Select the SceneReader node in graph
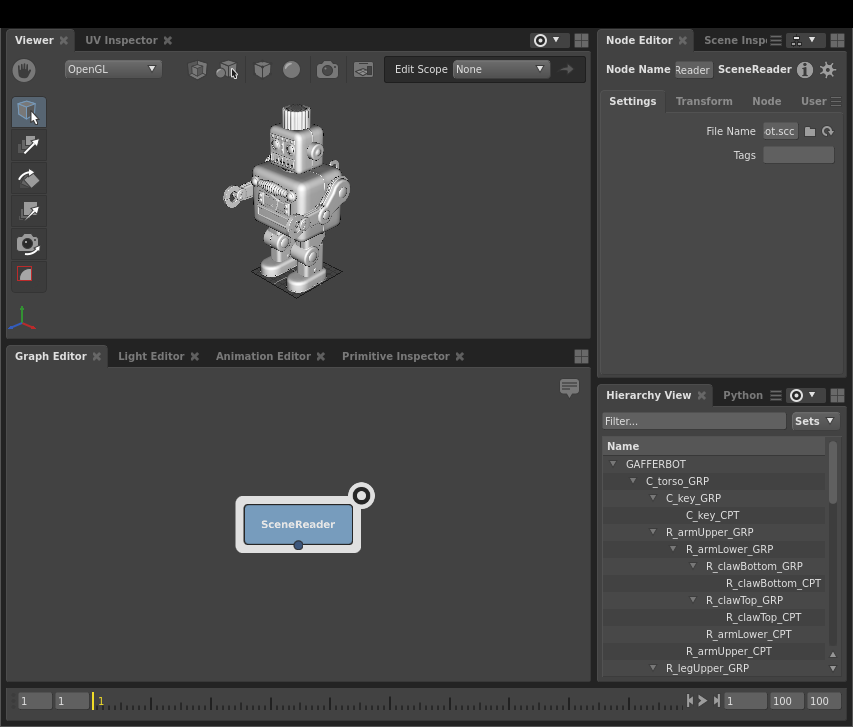This screenshot has width=853, height=727. point(298,524)
